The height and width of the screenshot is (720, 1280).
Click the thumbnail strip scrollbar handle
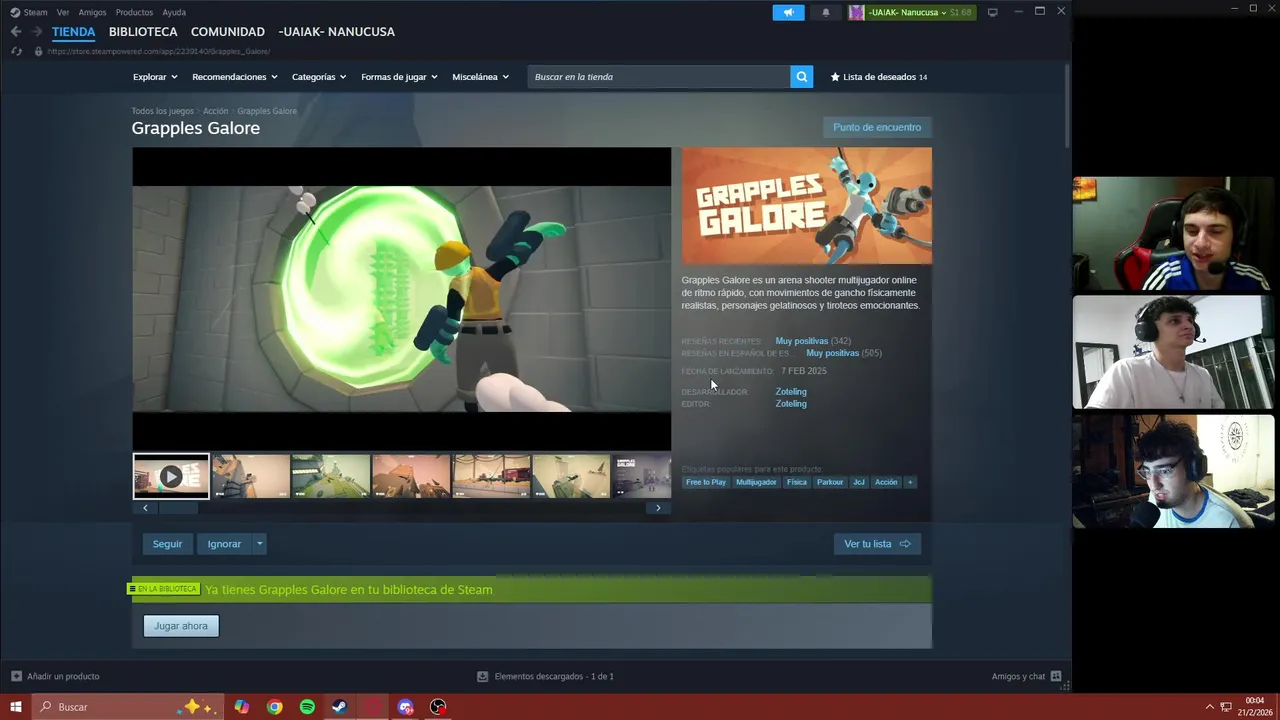[x=179, y=508]
